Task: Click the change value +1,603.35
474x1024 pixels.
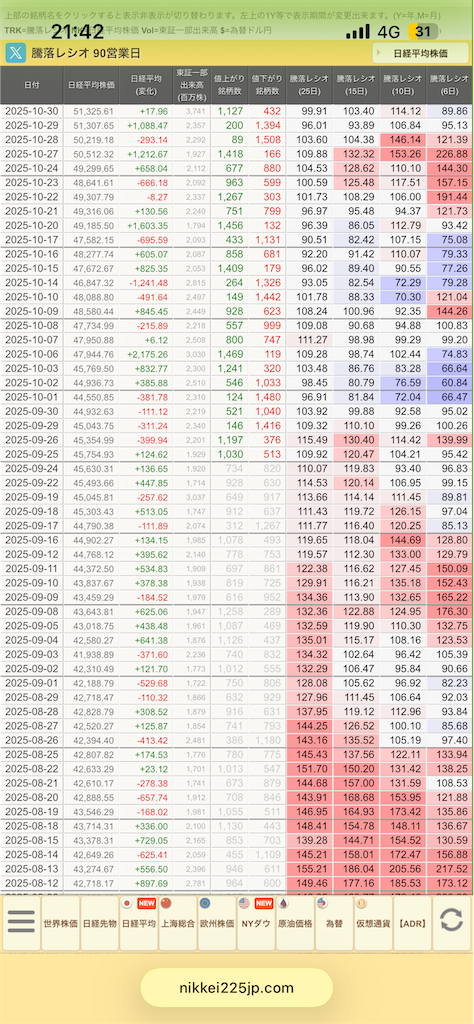Action: pyautogui.click(x=147, y=225)
